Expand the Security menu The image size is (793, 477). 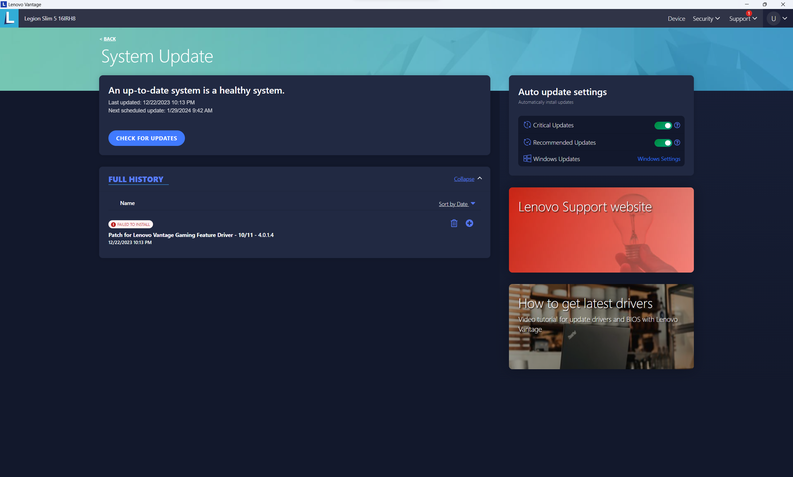coord(706,18)
